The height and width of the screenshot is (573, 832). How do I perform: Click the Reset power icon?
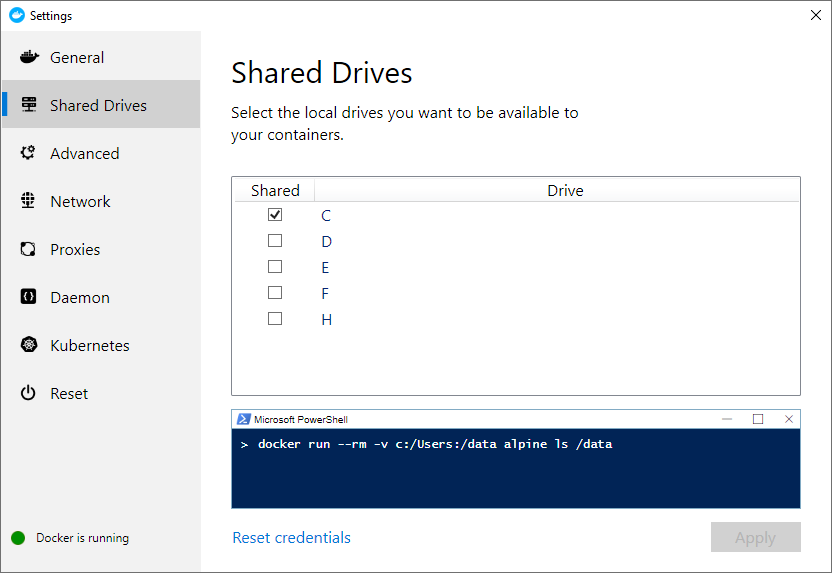pyautogui.click(x=28, y=393)
